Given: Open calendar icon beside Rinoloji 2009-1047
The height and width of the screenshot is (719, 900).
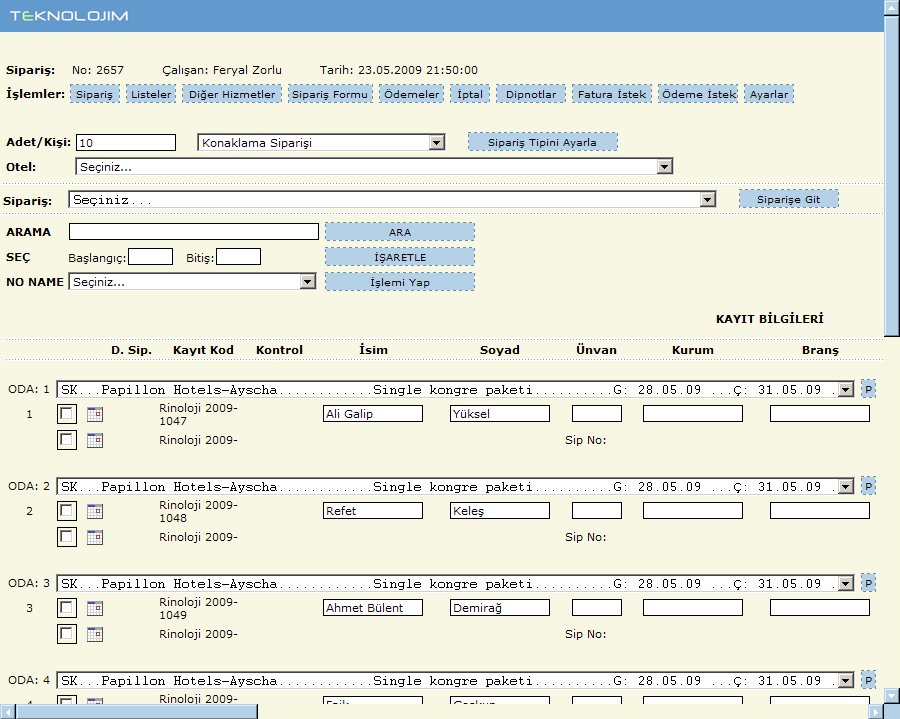Looking at the screenshot, I should pyautogui.click(x=95, y=414).
